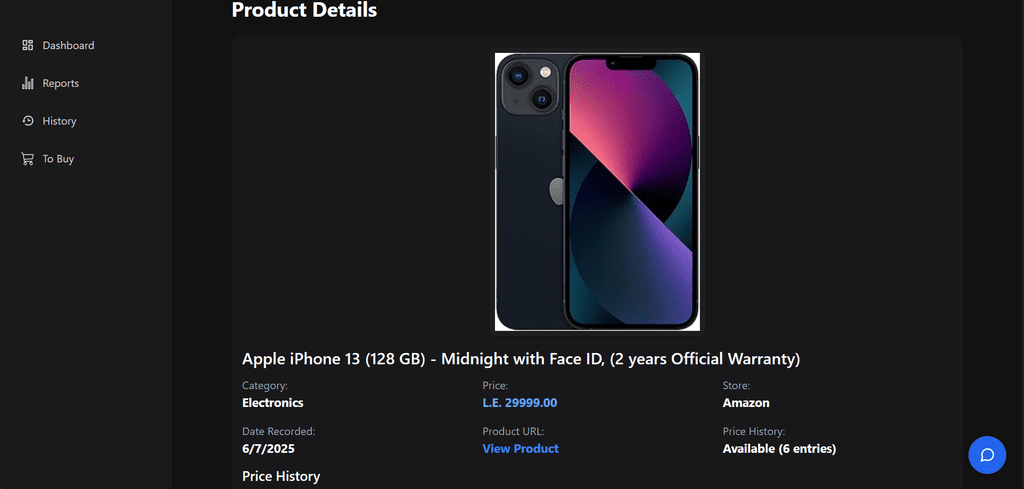
Task: Click the Reports bar chart icon
Action: pyautogui.click(x=28, y=84)
